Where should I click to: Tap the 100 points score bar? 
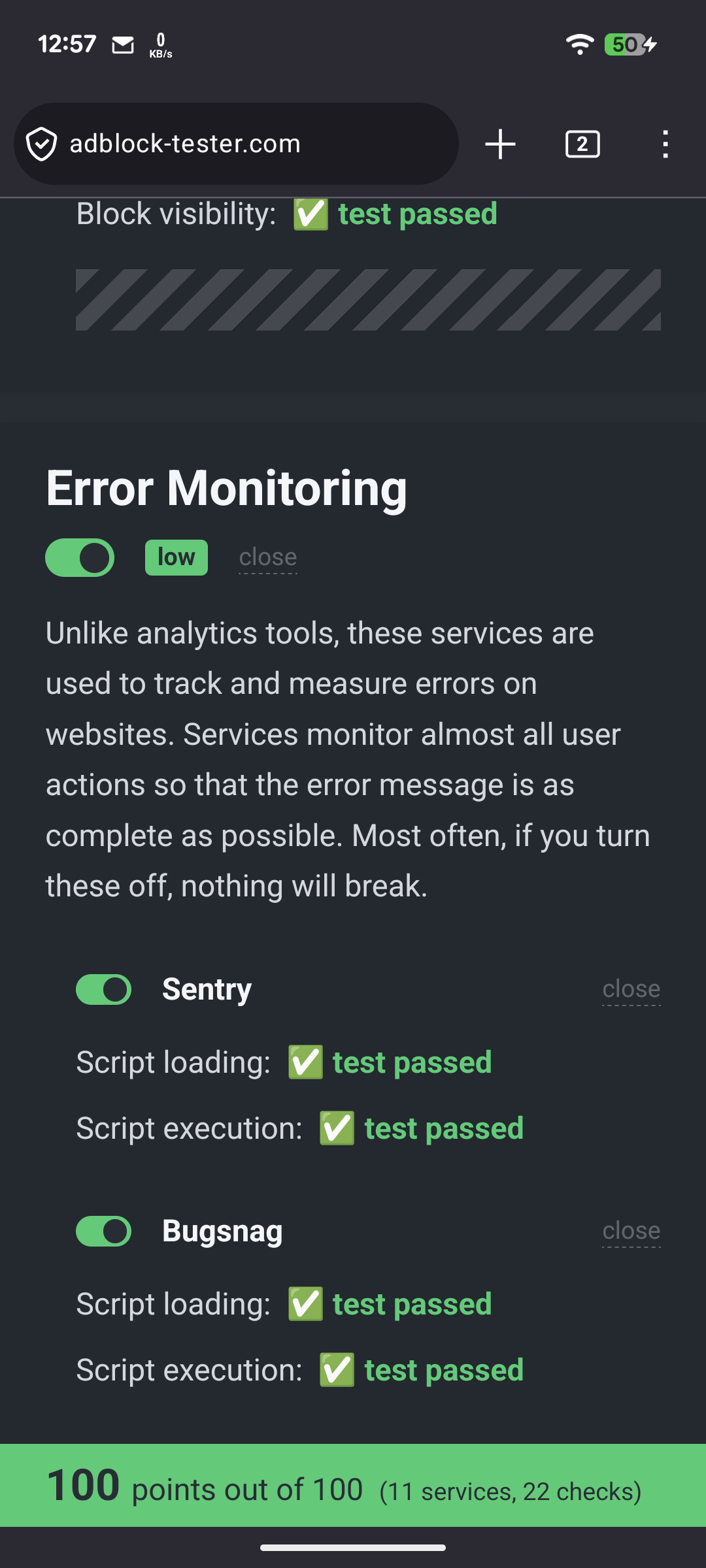(x=353, y=1486)
